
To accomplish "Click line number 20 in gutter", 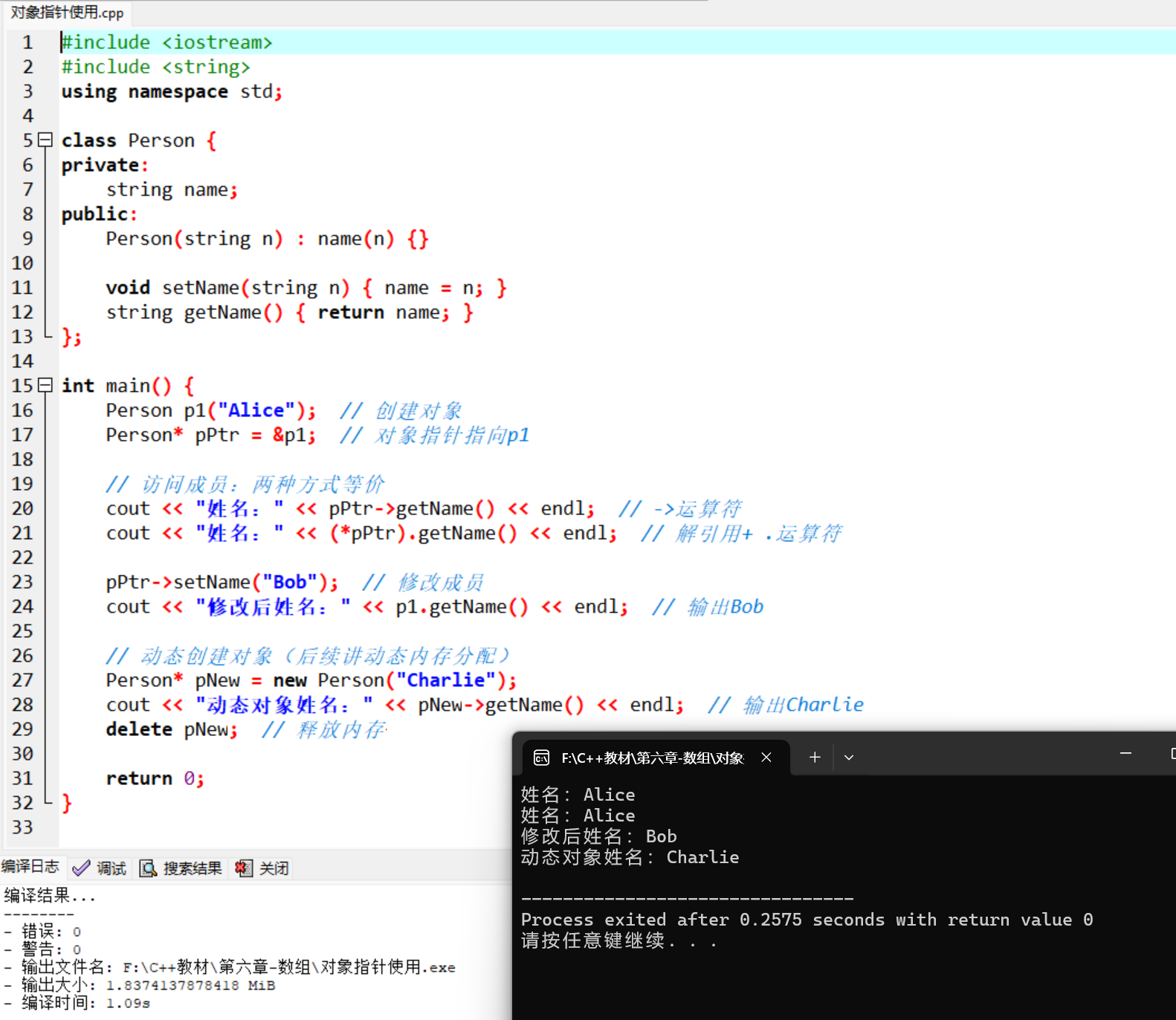I will pyautogui.click(x=22, y=509).
